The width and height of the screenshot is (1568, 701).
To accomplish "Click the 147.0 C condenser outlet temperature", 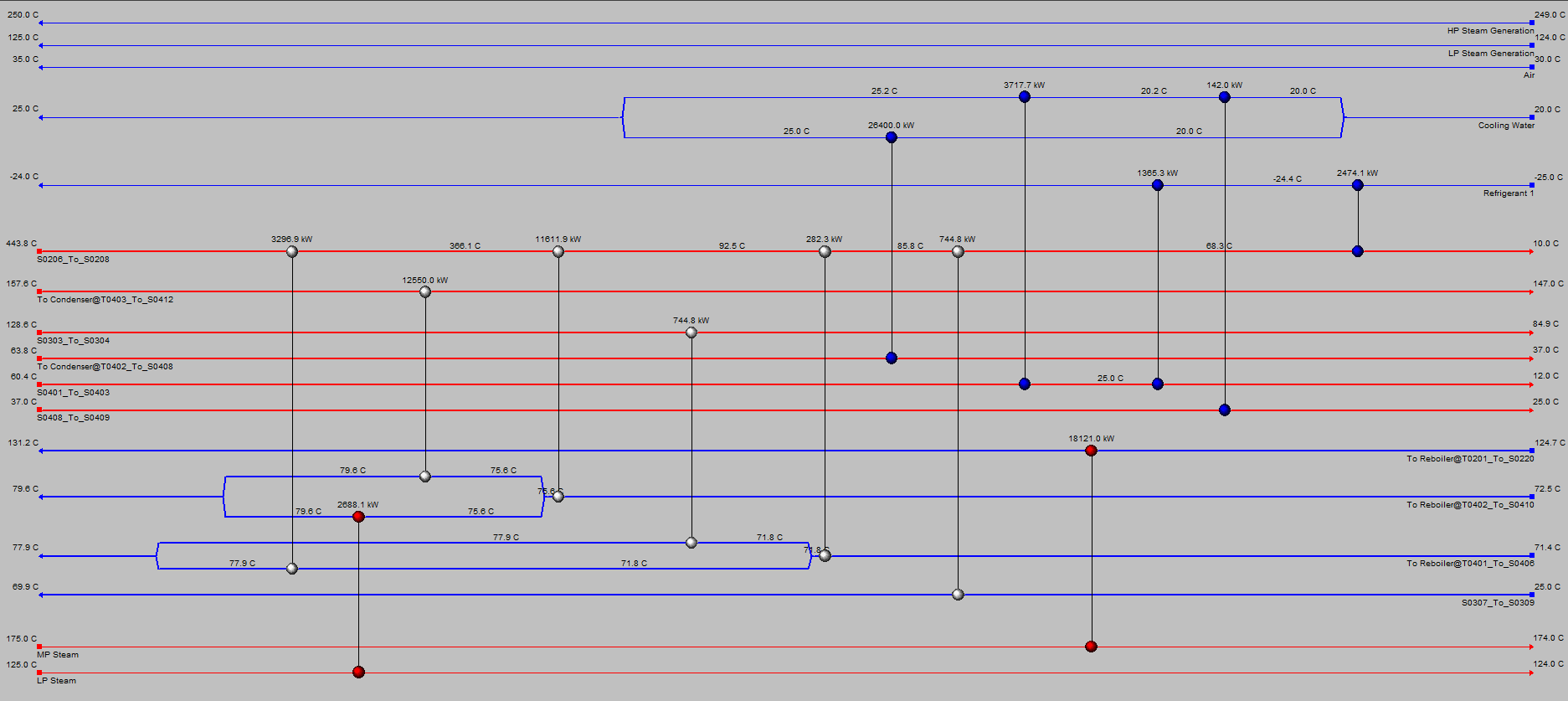I will coord(1548,284).
